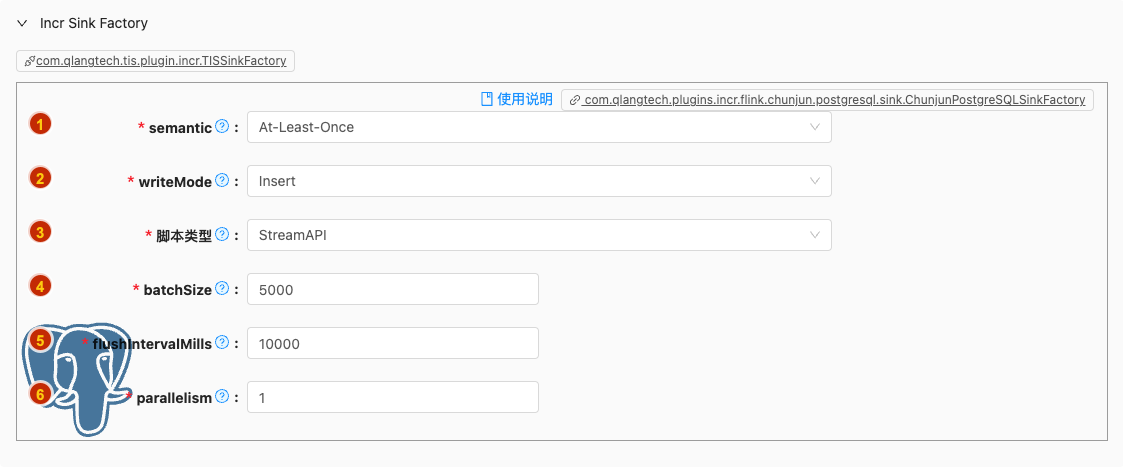Image resolution: width=1123 pixels, height=467 pixels.
Task: Collapse the Incr Sink Factory section
Action: coord(22,22)
